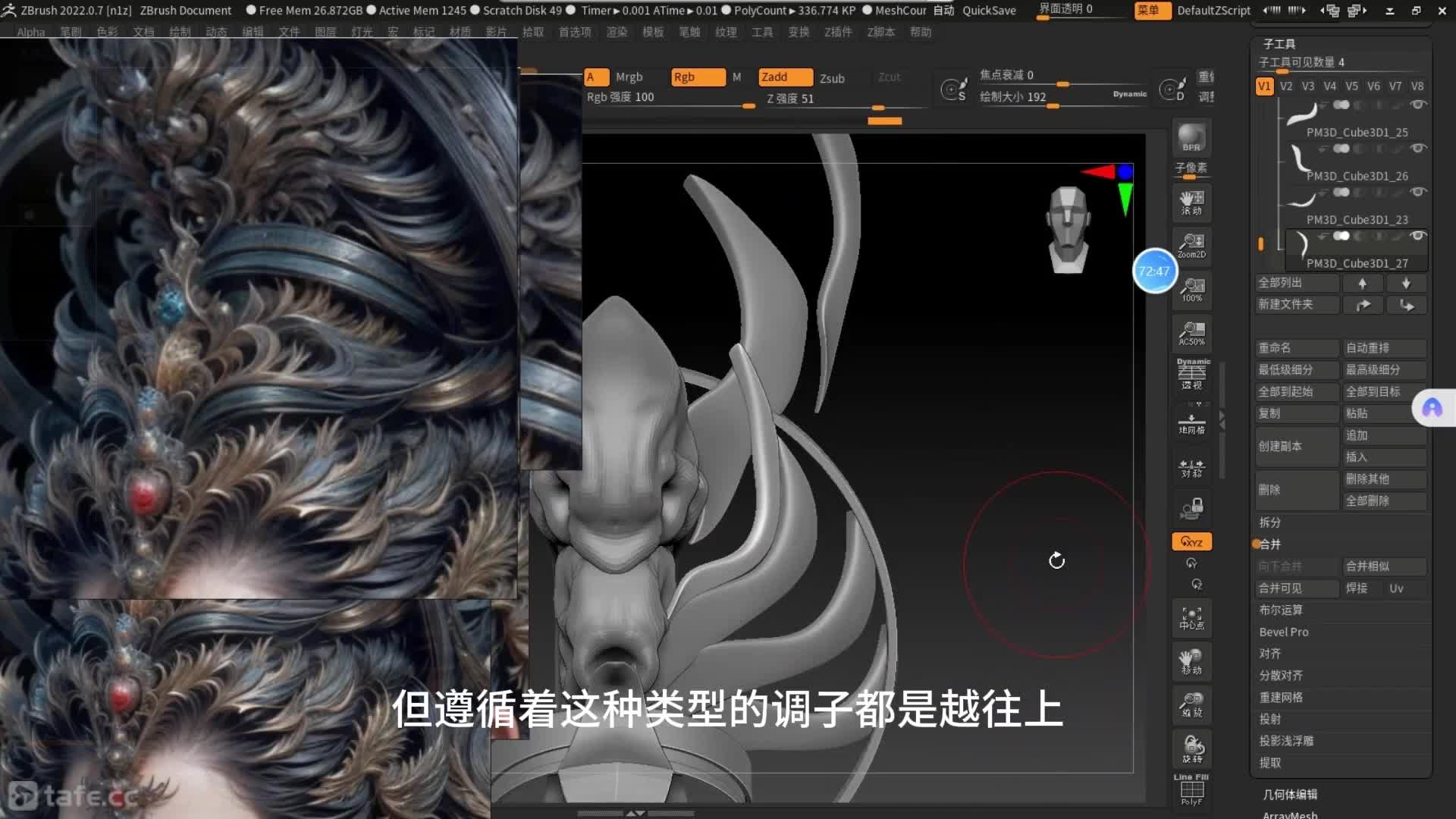Image resolution: width=1456 pixels, height=819 pixels.
Task: Expand the 几何体编辑 palette
Action: click(x=1290, y=794)
